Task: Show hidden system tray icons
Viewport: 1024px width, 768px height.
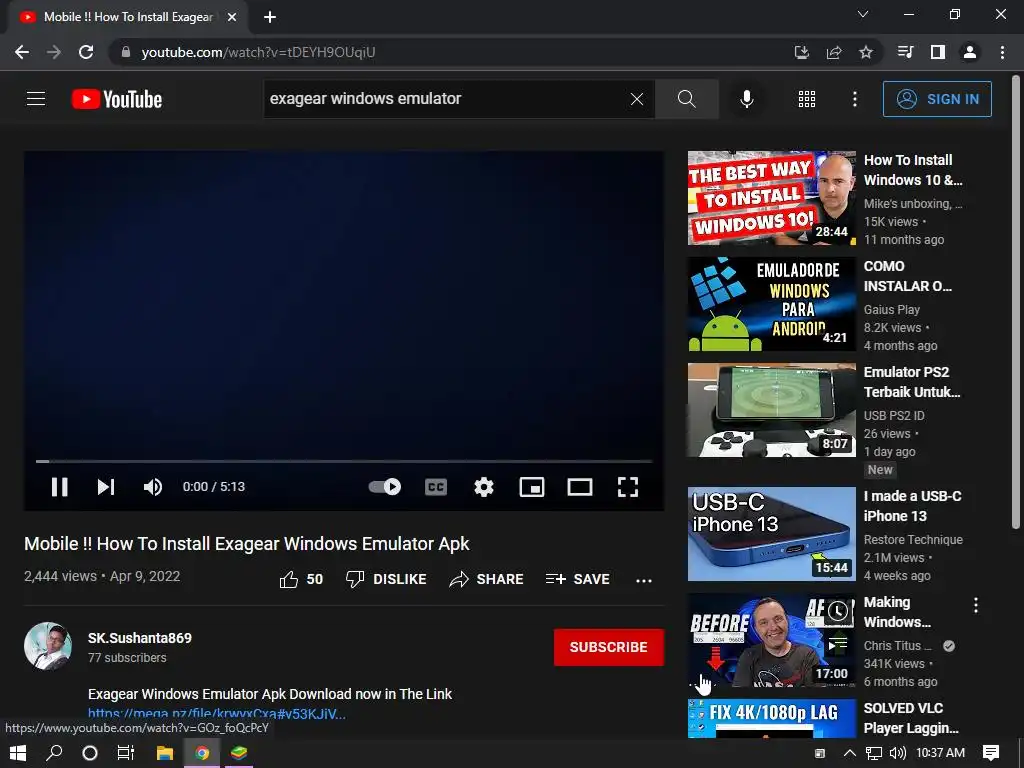Action: [x=850, y=753]
